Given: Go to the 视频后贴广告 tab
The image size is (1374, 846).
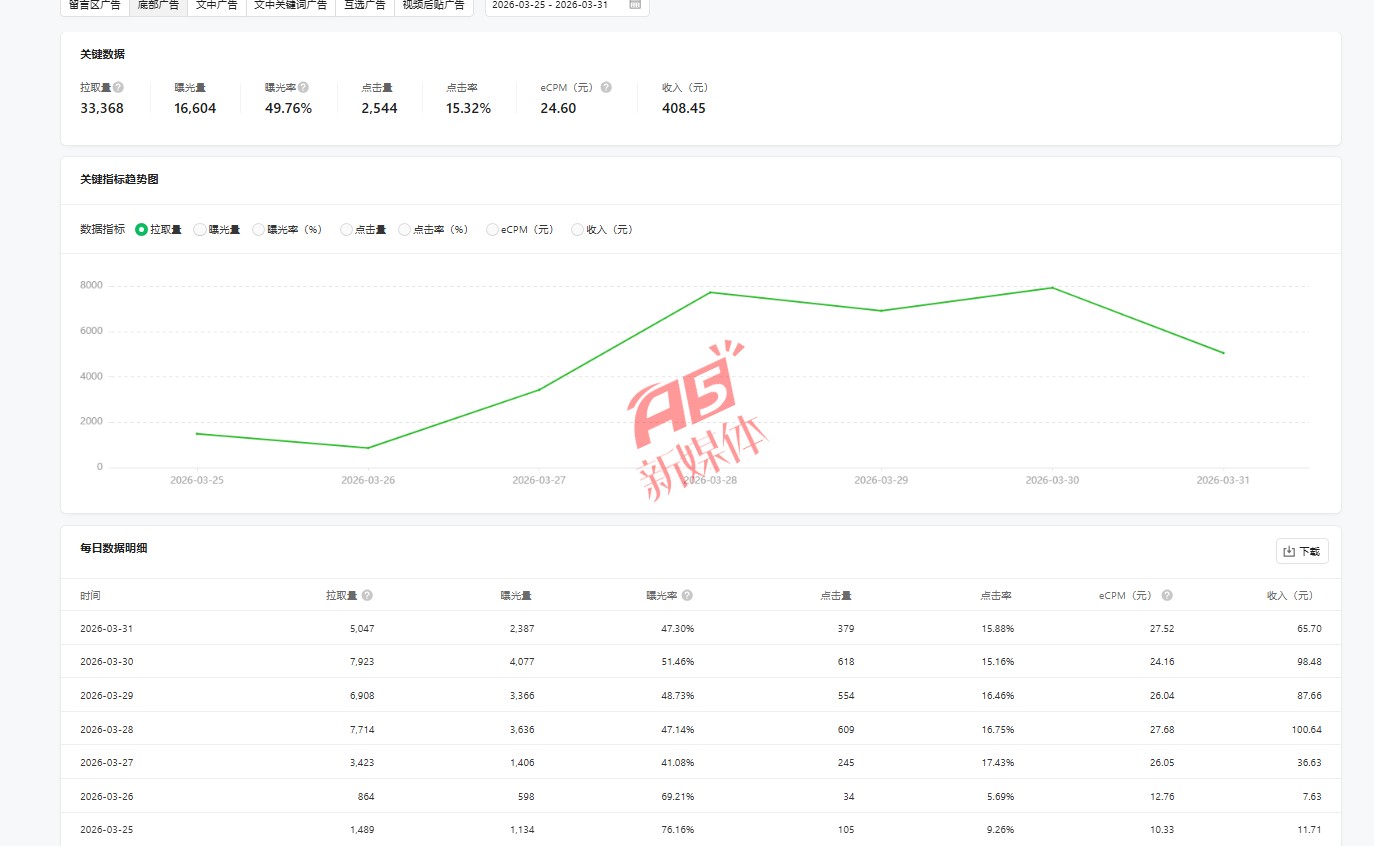Looking at the screenshot, I should (433, 6).
